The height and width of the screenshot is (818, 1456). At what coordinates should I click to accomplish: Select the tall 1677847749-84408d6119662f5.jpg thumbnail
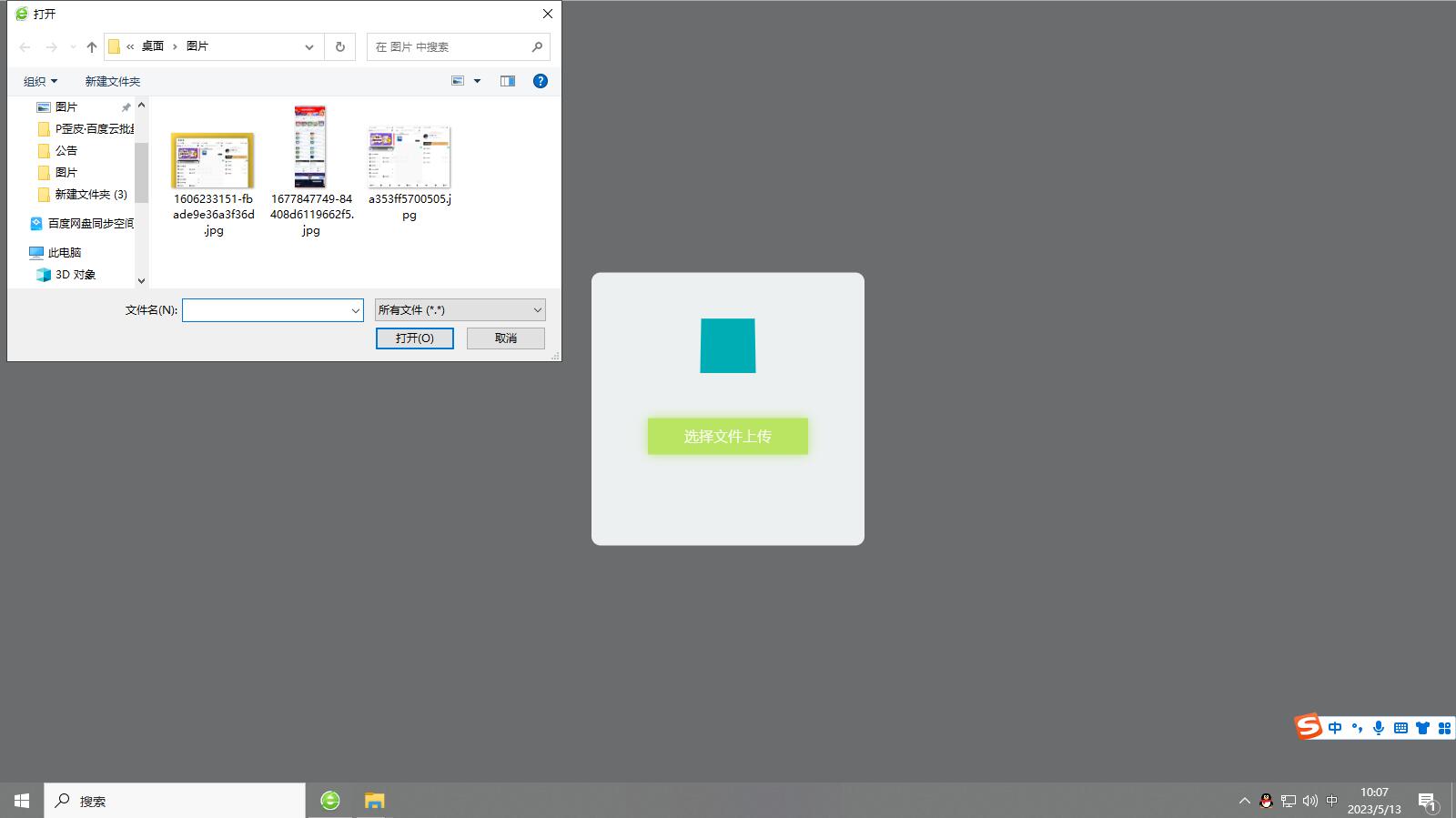[x=310, y=146]
